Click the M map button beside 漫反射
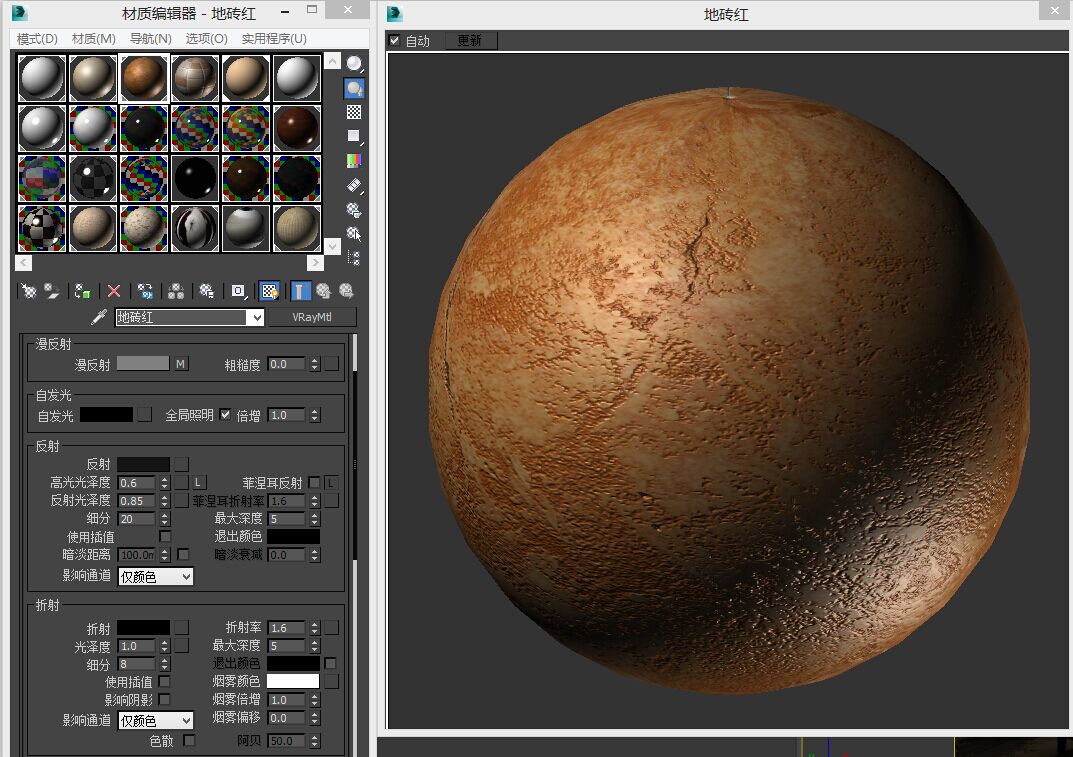 (181, 364)
